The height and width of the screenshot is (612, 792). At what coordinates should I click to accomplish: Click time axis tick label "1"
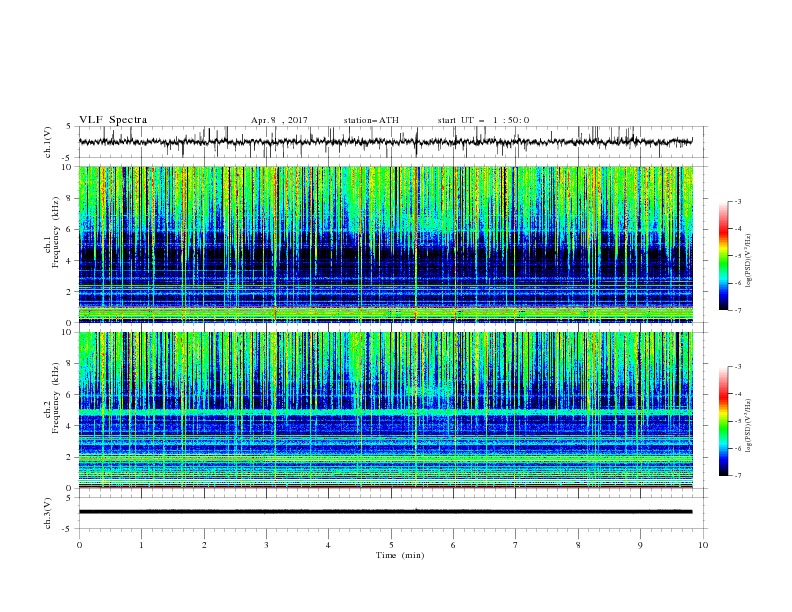pos(142,545)
